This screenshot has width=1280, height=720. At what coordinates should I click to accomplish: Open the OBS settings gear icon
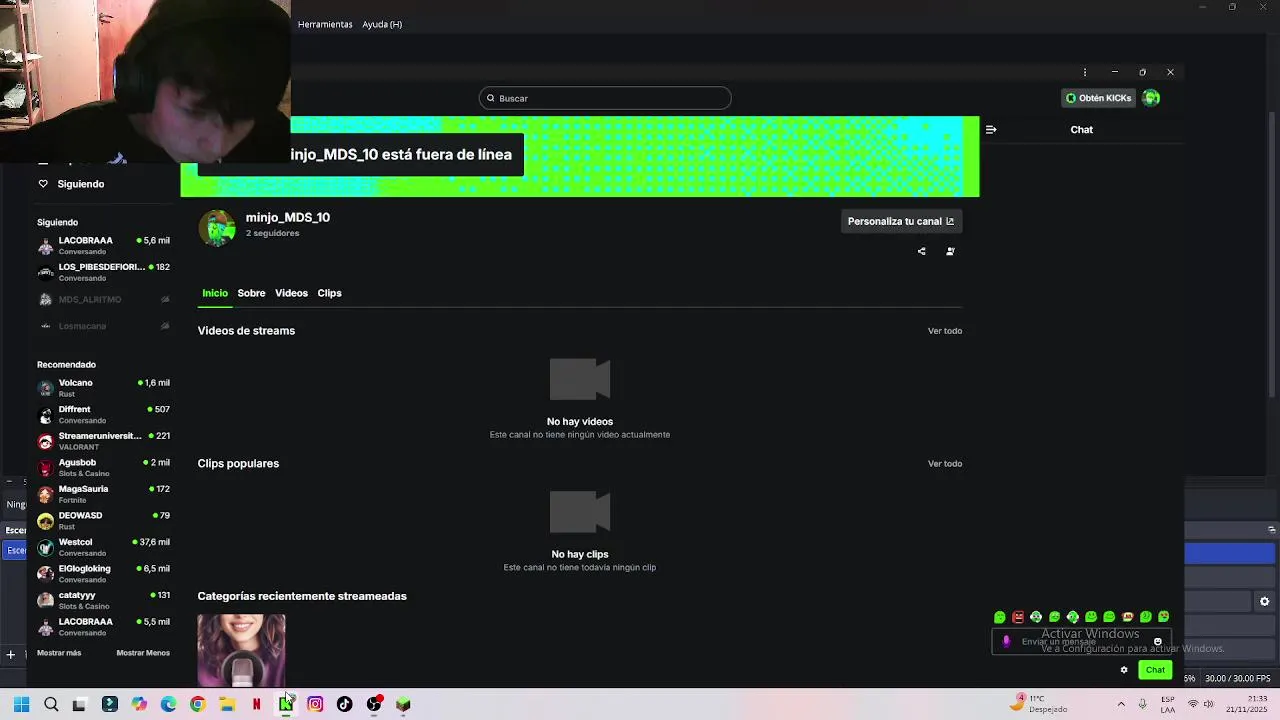(1265, 601)
